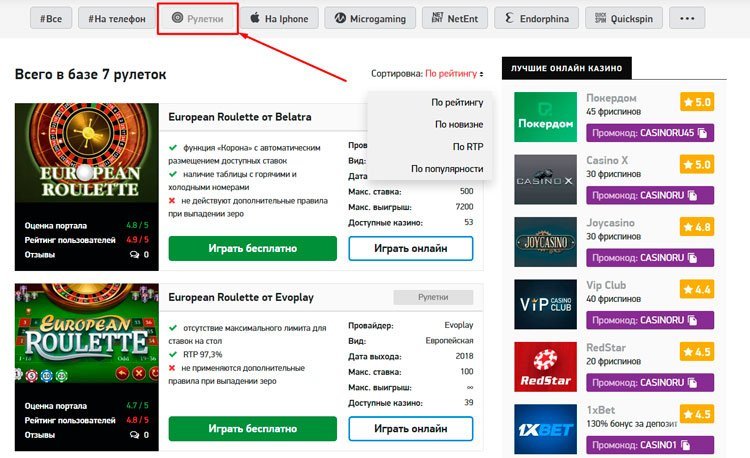The height and width of the screenshot is (458, 750).
Task: Open reviews comment icon on Belatra card
Action: [134, 254]
